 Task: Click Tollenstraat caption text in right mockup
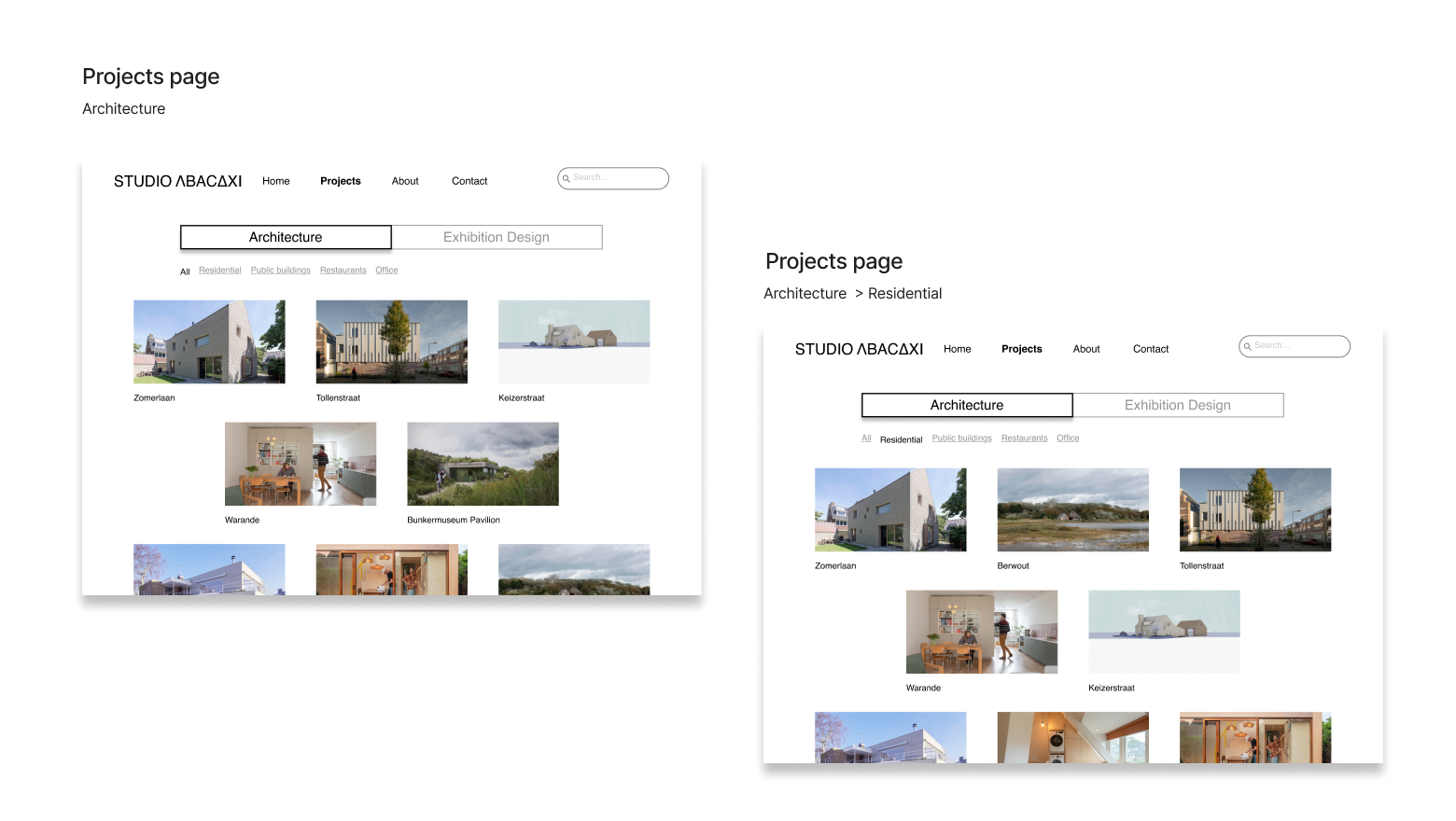(1201, 566)
